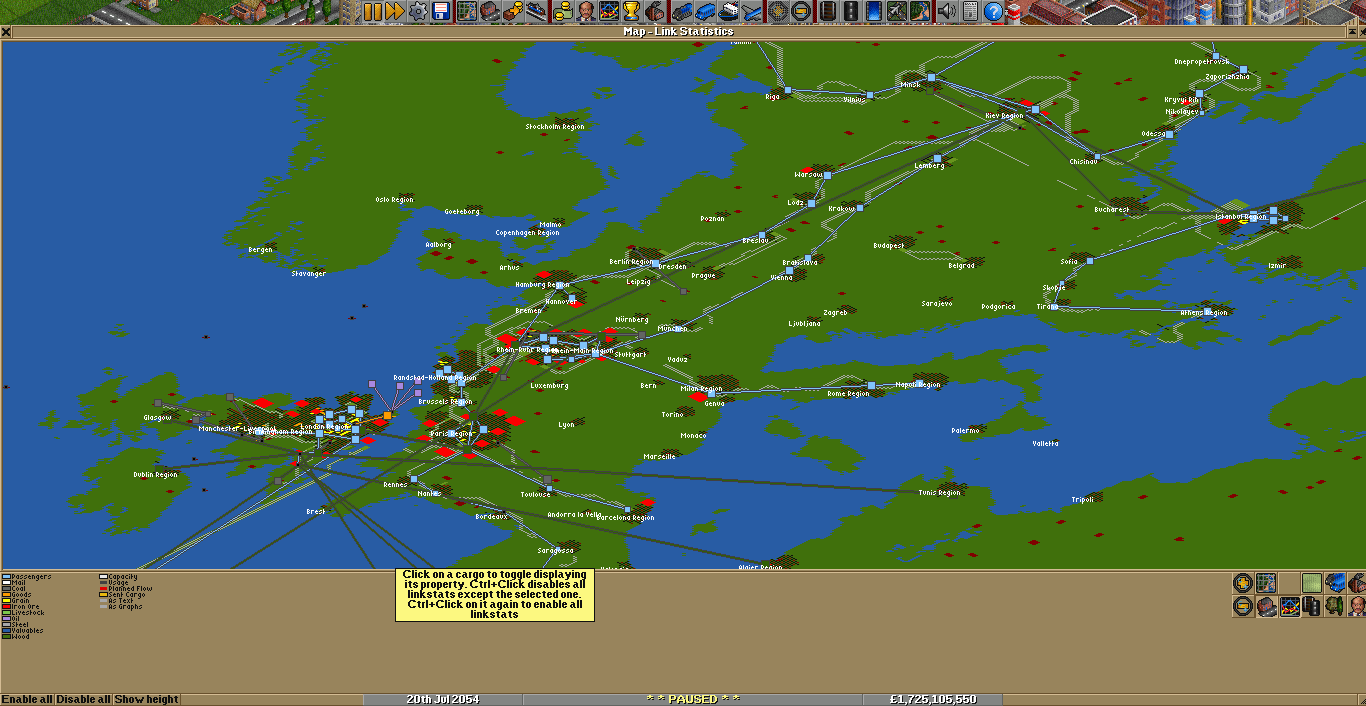Open the build road tool

point(849,11)
